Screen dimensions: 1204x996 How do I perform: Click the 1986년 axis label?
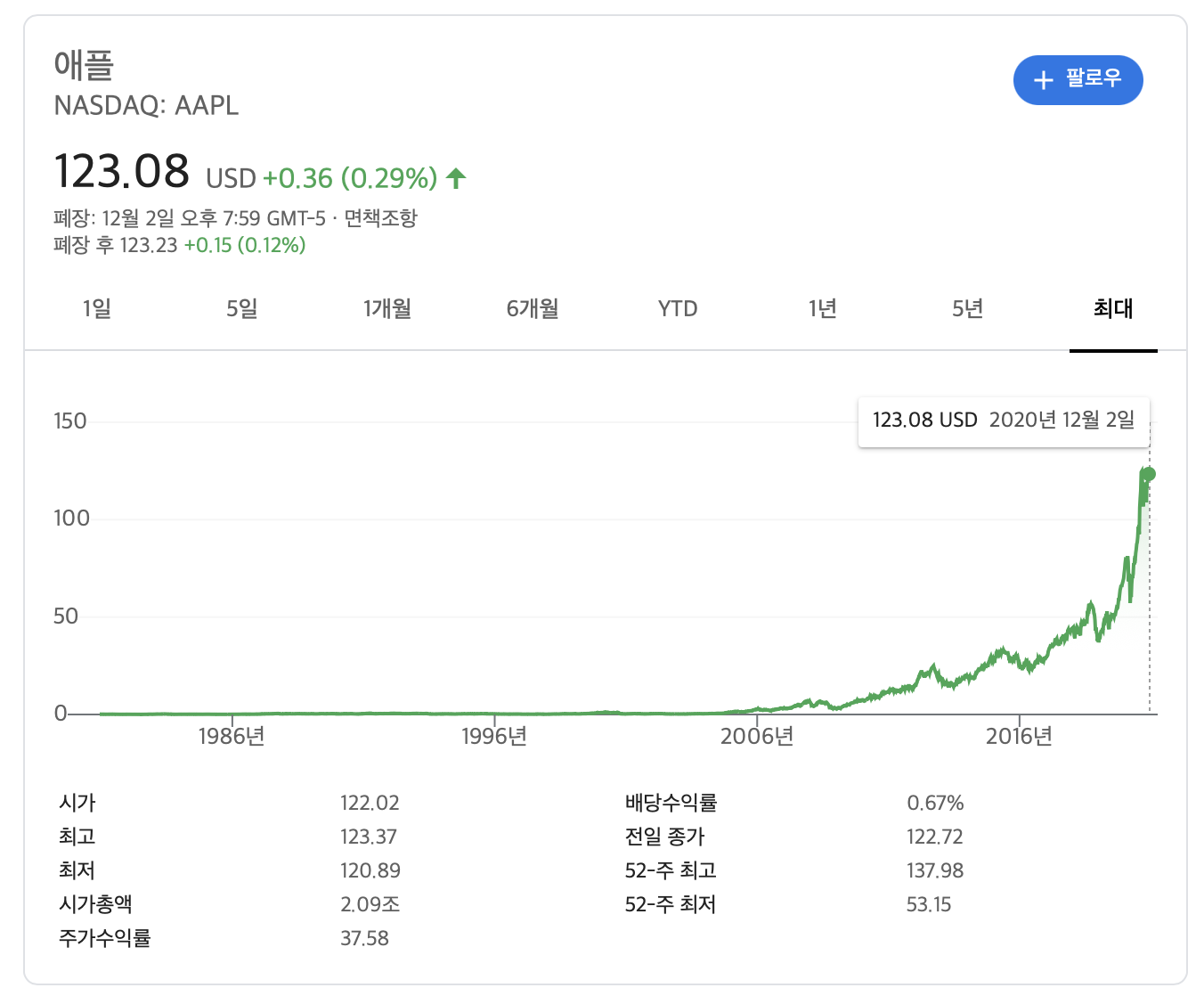click(232, 736)
